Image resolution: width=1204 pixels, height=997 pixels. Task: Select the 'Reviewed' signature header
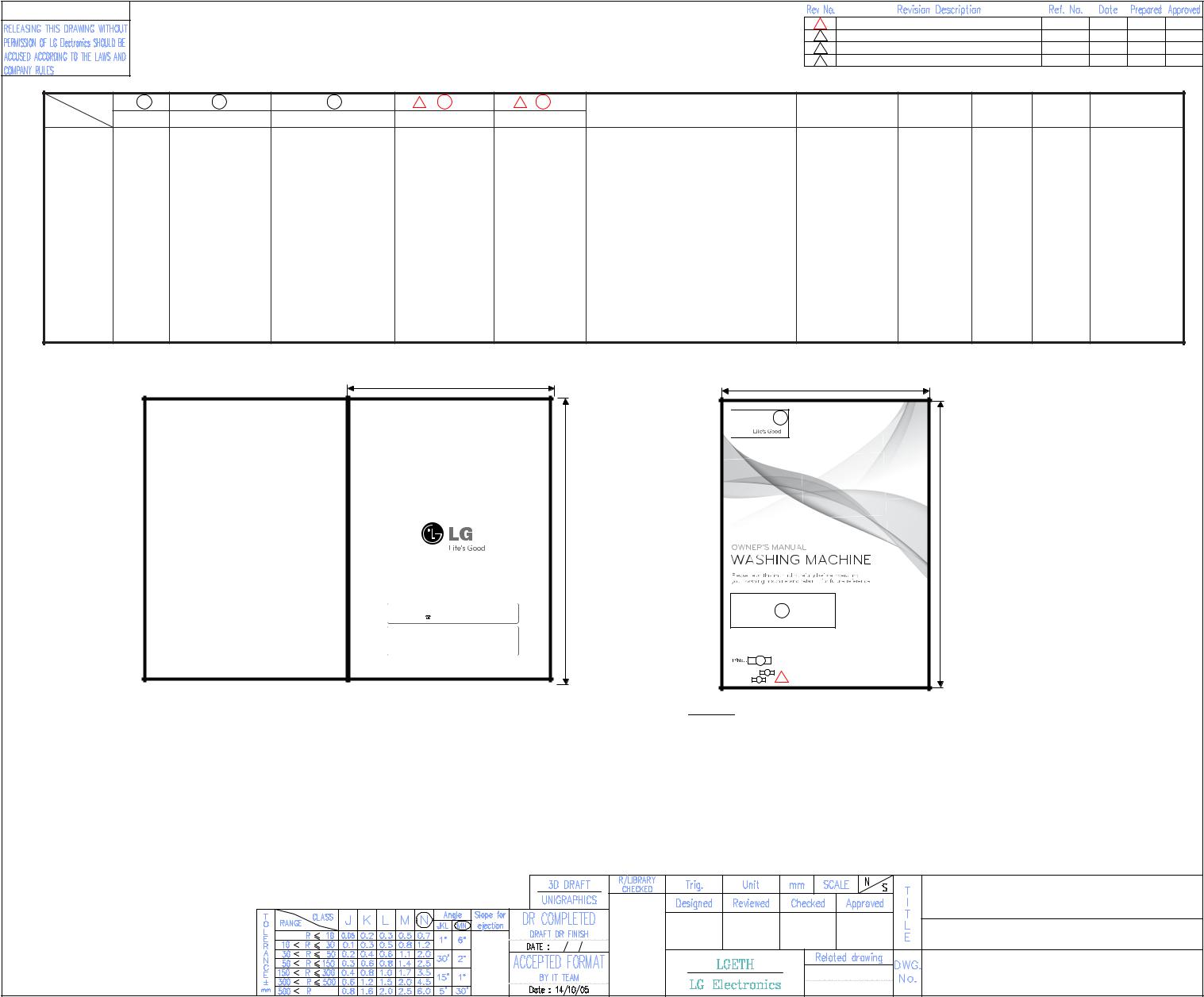(x=751, y=903)
